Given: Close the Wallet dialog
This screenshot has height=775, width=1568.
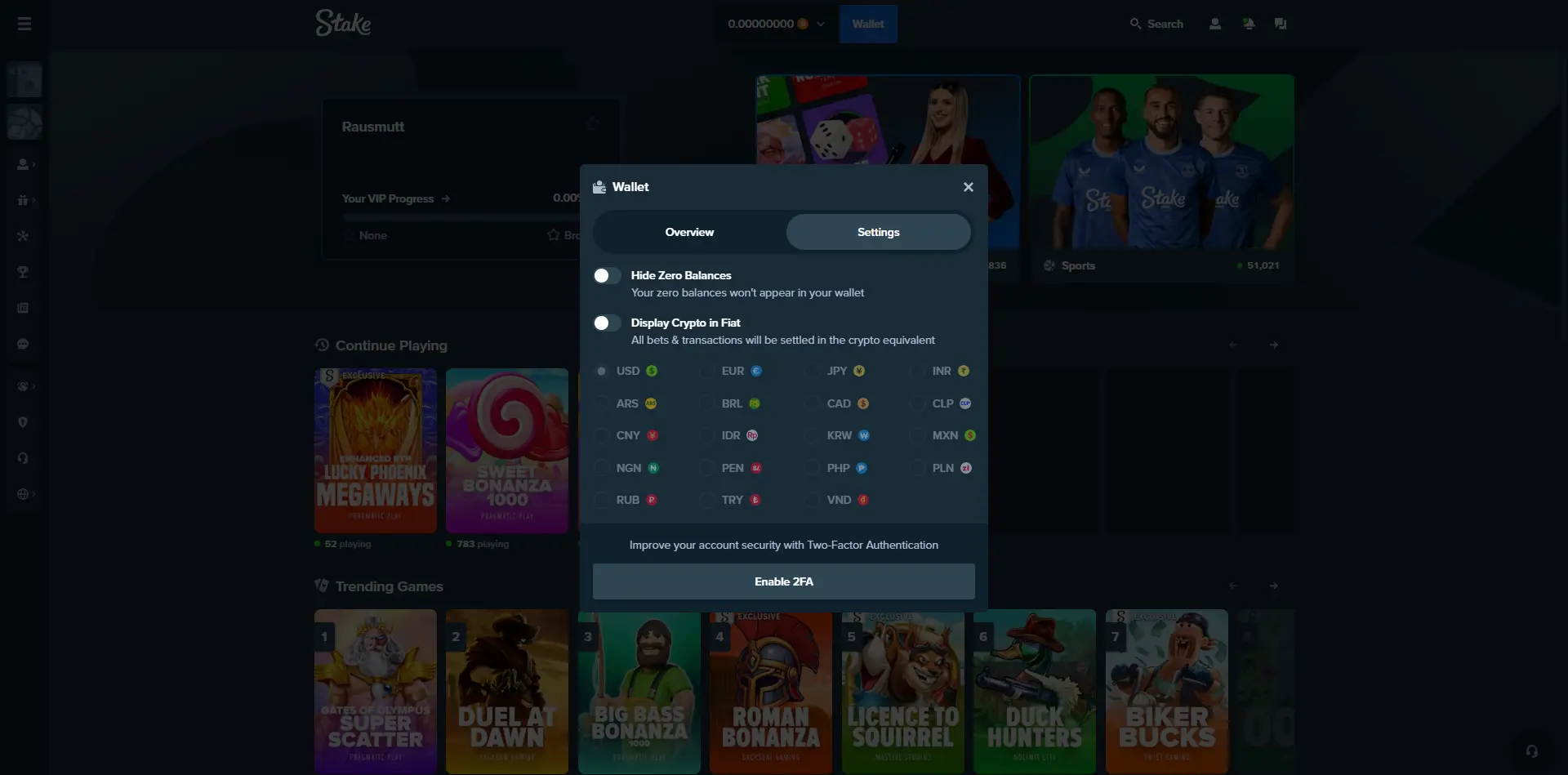Looking at the screenshot, I should pos(969,187).
